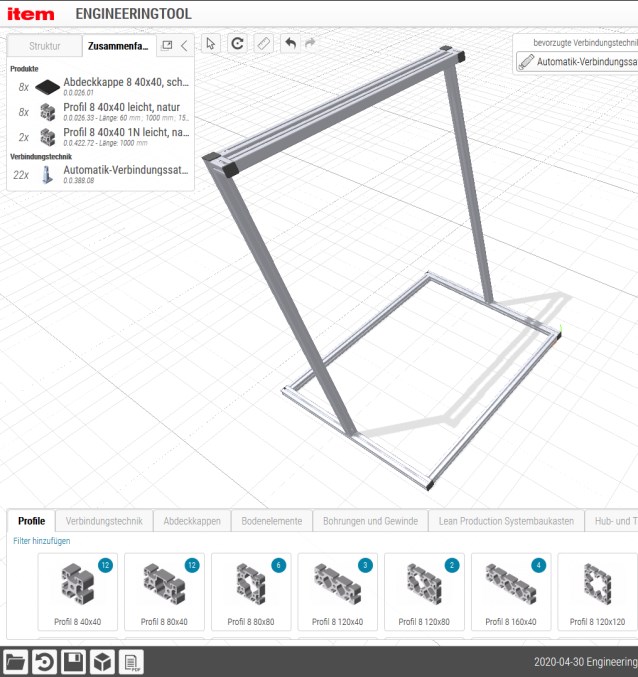
Task: Click the 12 badge on Profil 8 40x40
Action: pyautogui.click(x=105, y=565)
